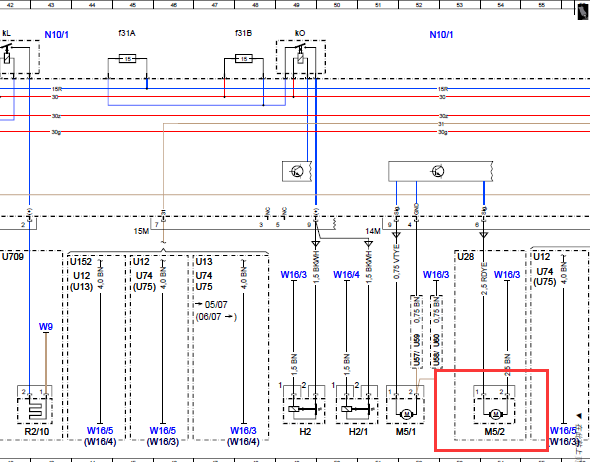Select the (W16/4) label under U13 section
The image size is (600, 462).
coord(243,442)
